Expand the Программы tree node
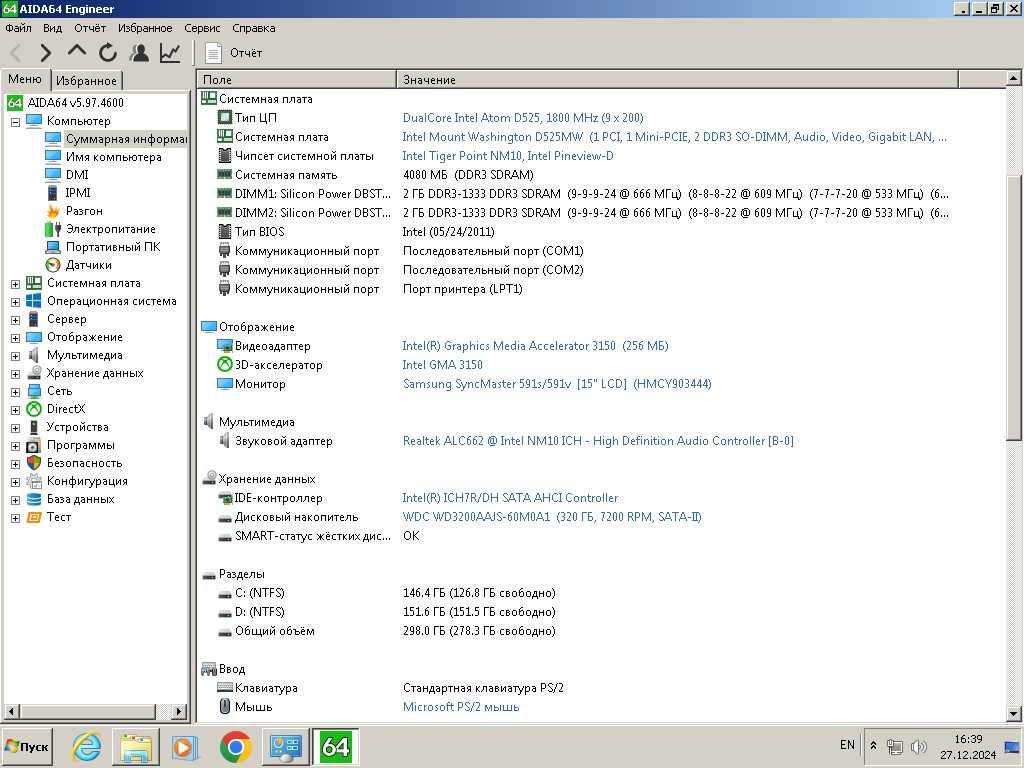The height and width of the screenshot is (768, 1024). pyautogui.click(x=15, y=446)
